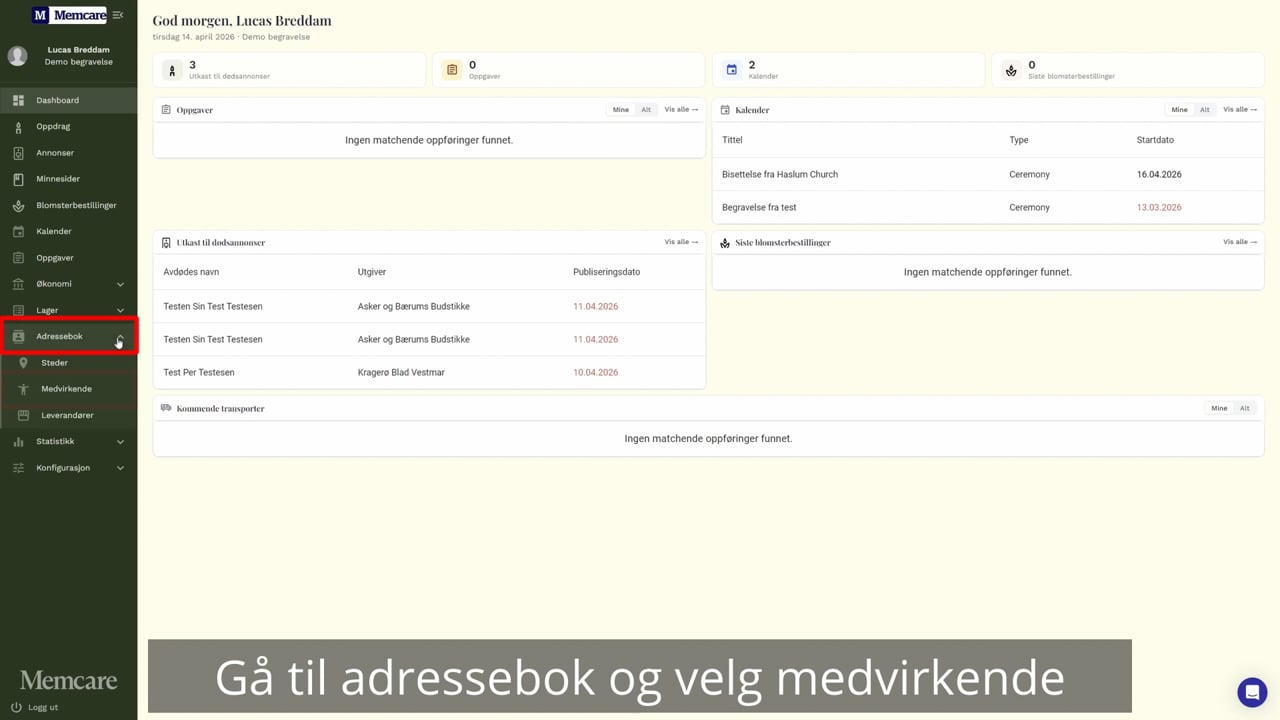Switch Kommende transporter to Alt
1280x720 pixels.
coord(1245,408)
